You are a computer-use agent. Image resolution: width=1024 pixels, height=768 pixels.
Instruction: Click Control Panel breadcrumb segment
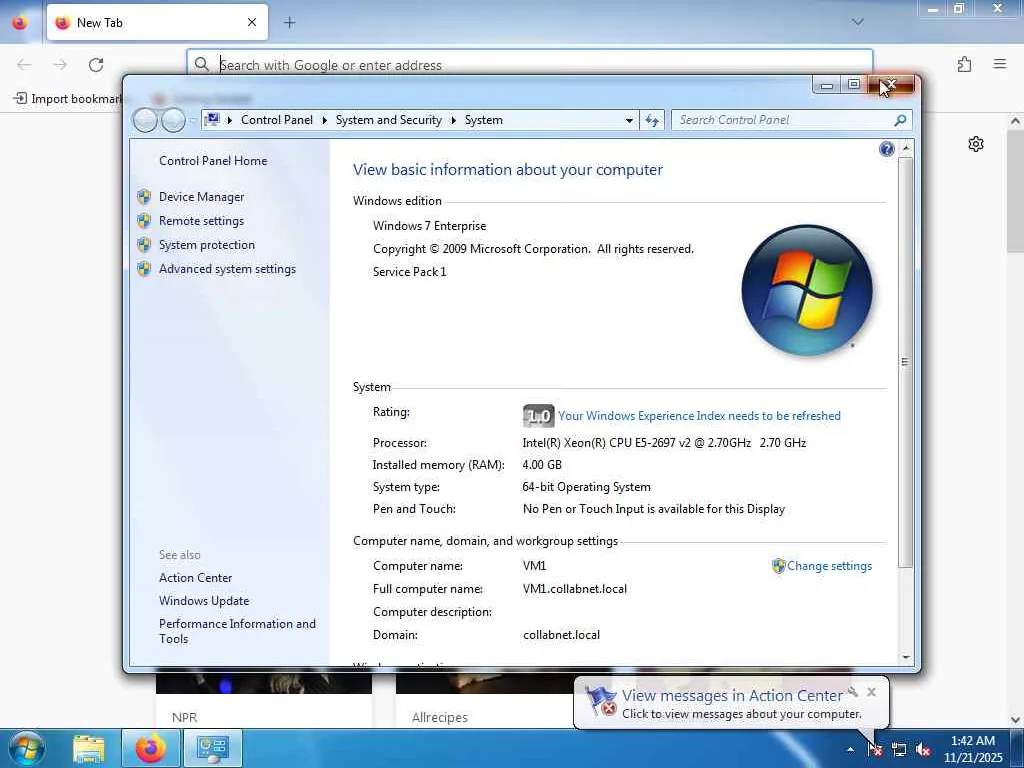point(277,120)
